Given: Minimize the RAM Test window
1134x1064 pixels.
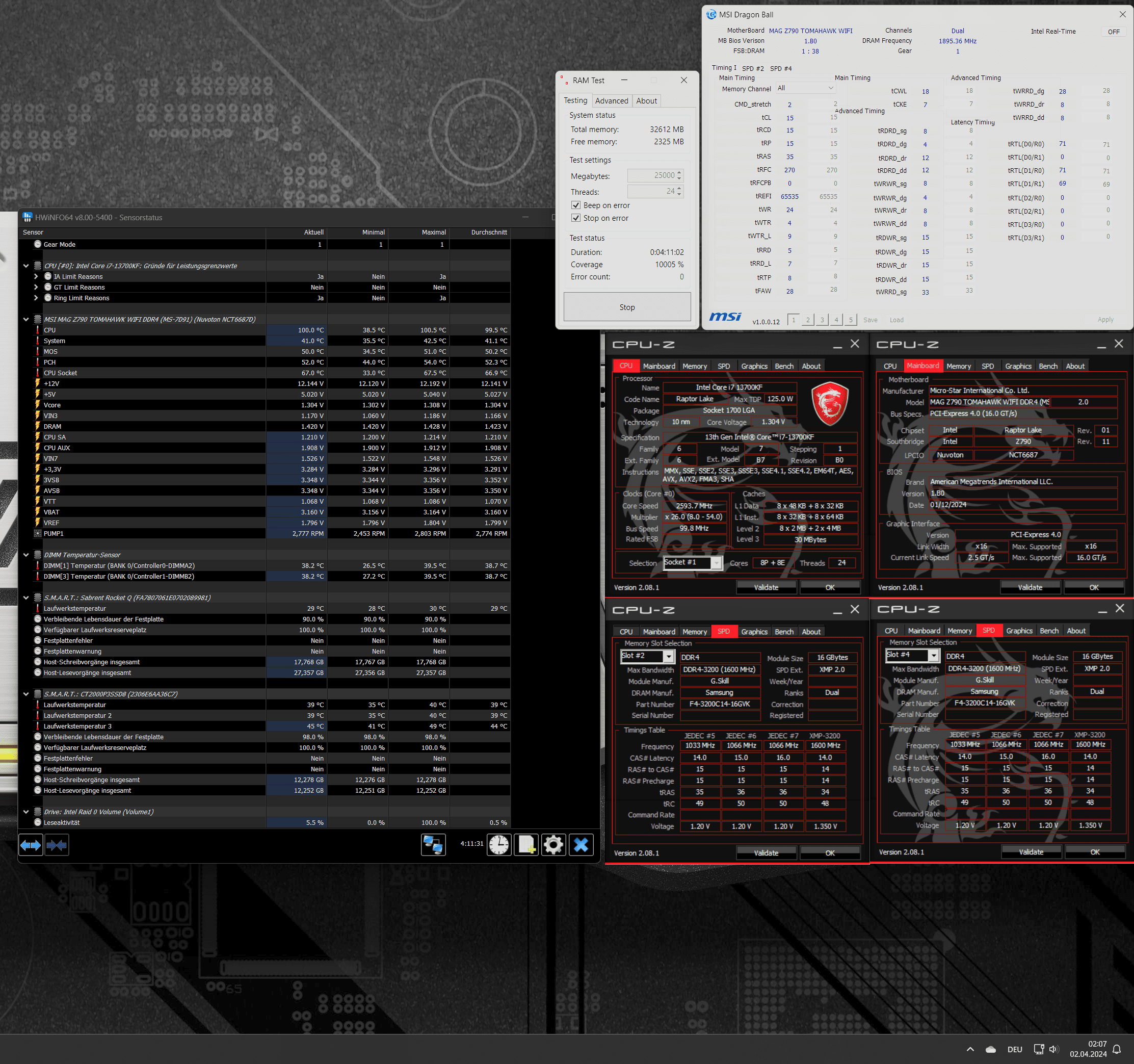Looking at the screenshot, I should click(x=624, y=81).
